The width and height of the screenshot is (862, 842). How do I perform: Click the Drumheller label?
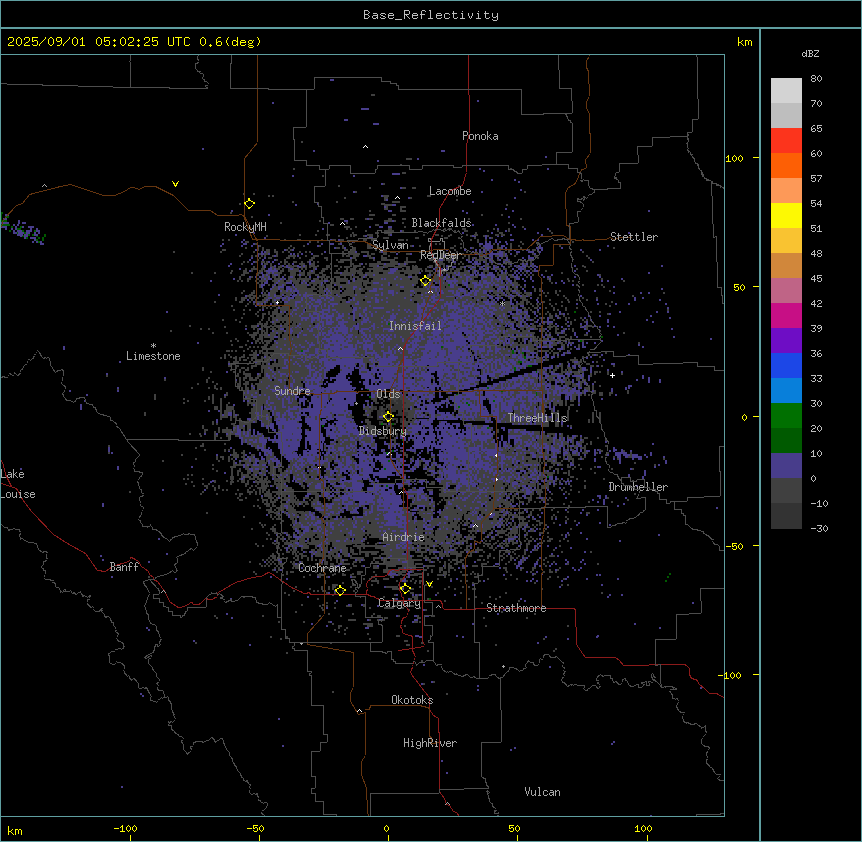638,487
